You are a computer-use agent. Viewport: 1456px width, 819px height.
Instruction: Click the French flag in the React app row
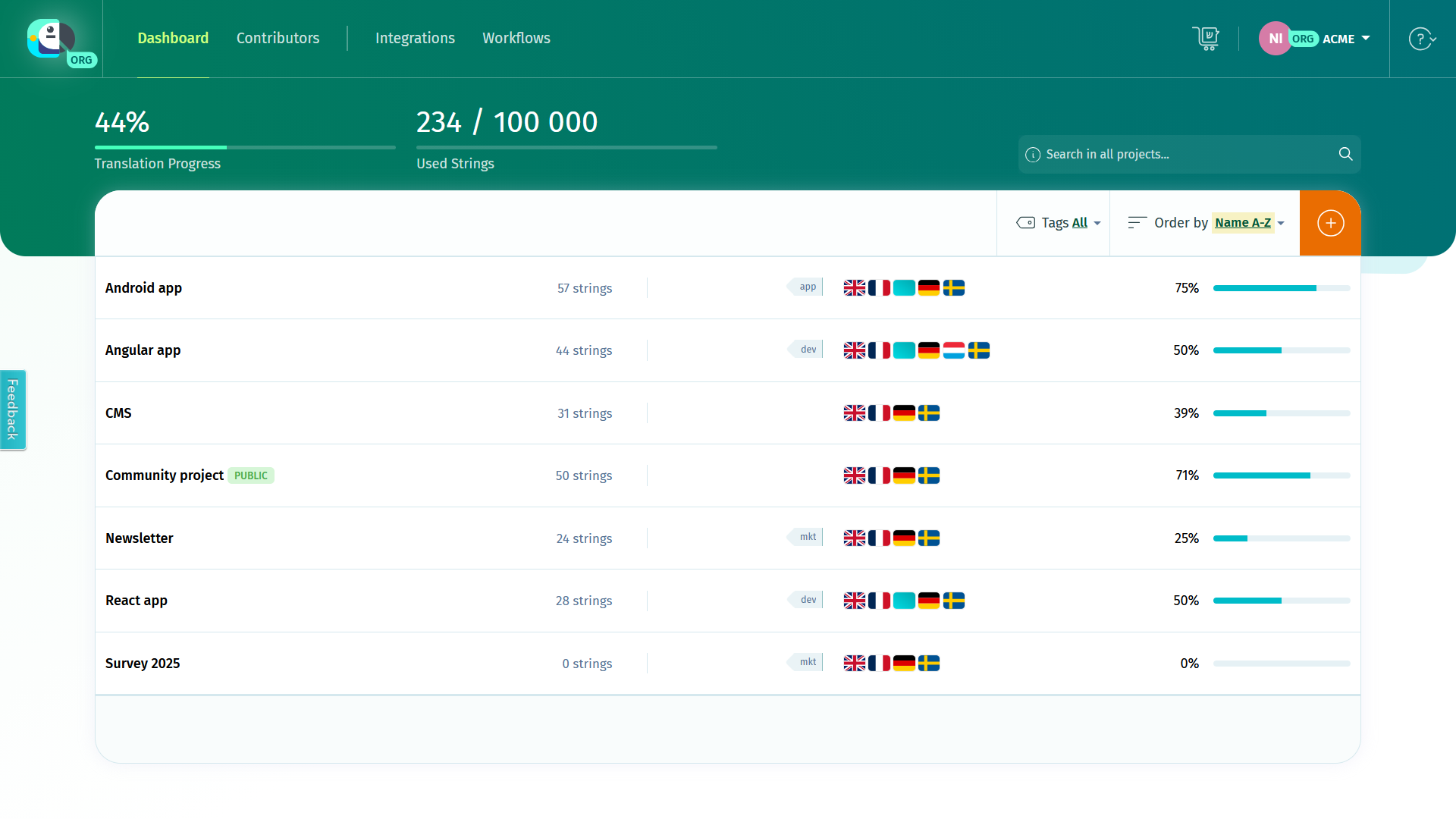[879, 601]
